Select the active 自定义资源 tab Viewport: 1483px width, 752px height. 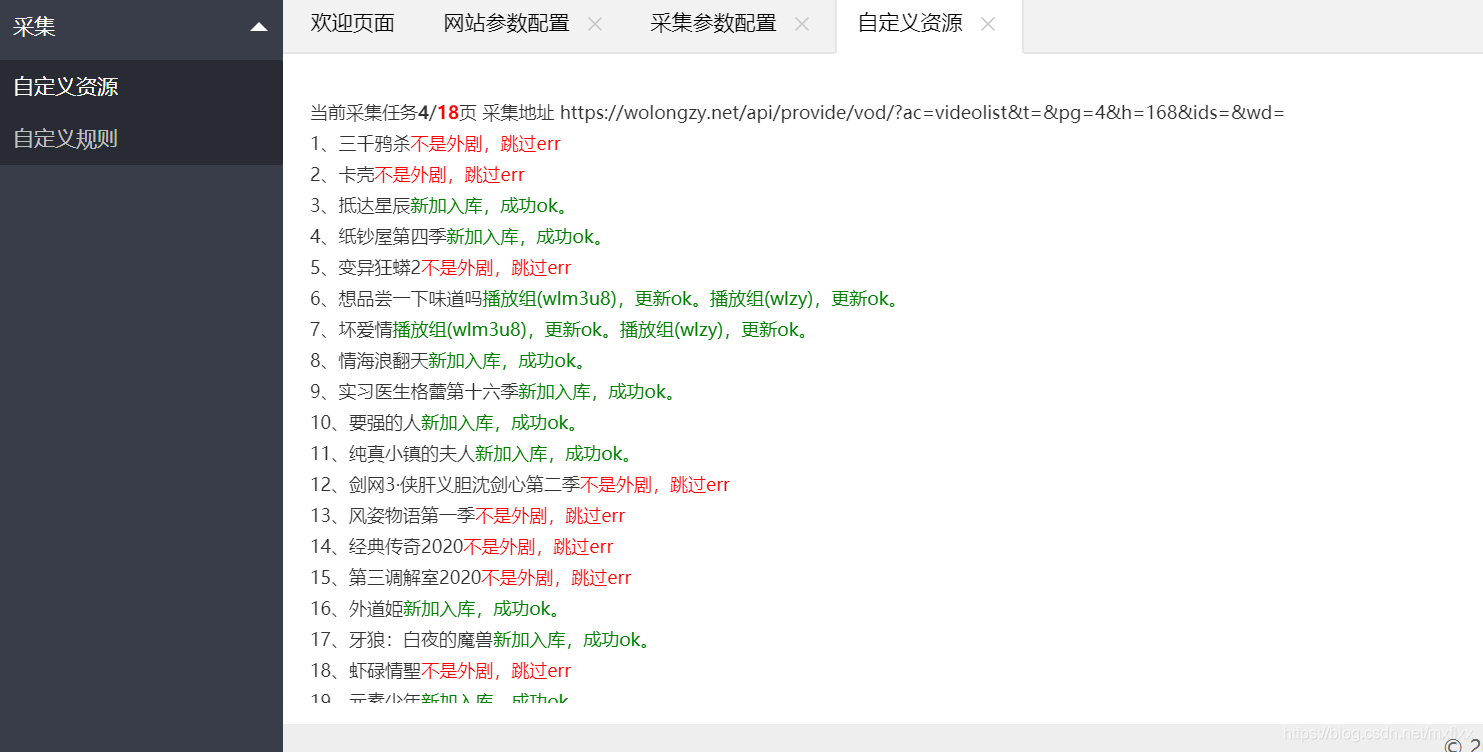pyautogui.click(x=910, y=24)
